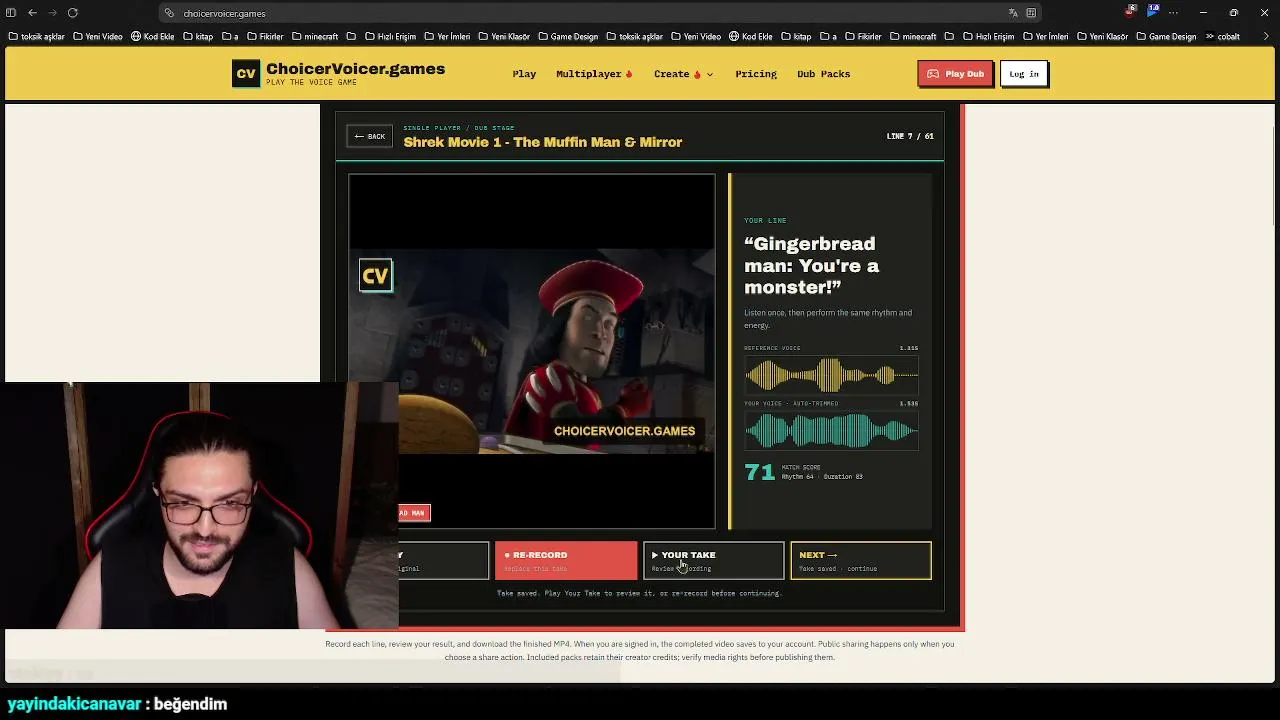This screenshot has height=720, width=1280.
Task: Click the yellow Reference Voice waveform
Action: (x=831, y=376)
